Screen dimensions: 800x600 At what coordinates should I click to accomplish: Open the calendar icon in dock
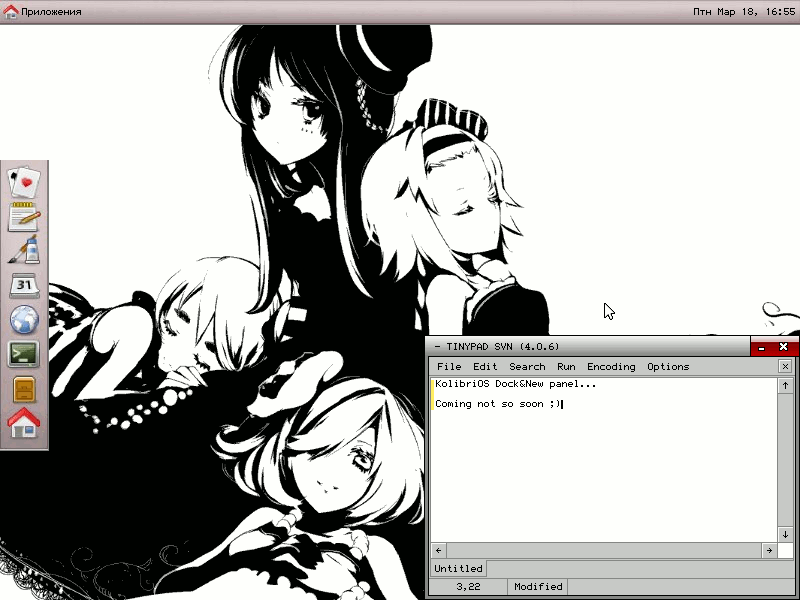pos(24,285)
